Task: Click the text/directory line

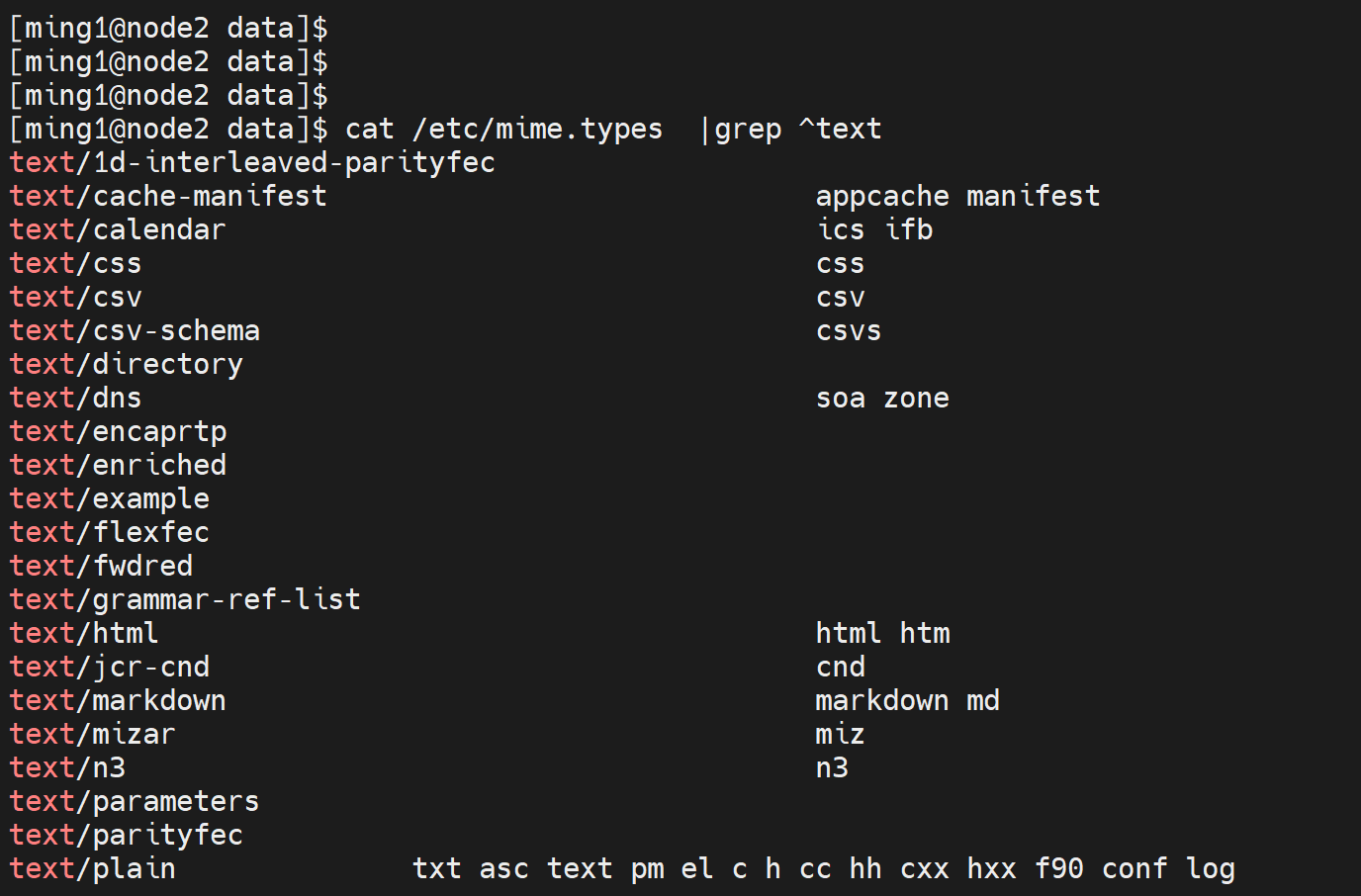Action: tap(126, 365)
